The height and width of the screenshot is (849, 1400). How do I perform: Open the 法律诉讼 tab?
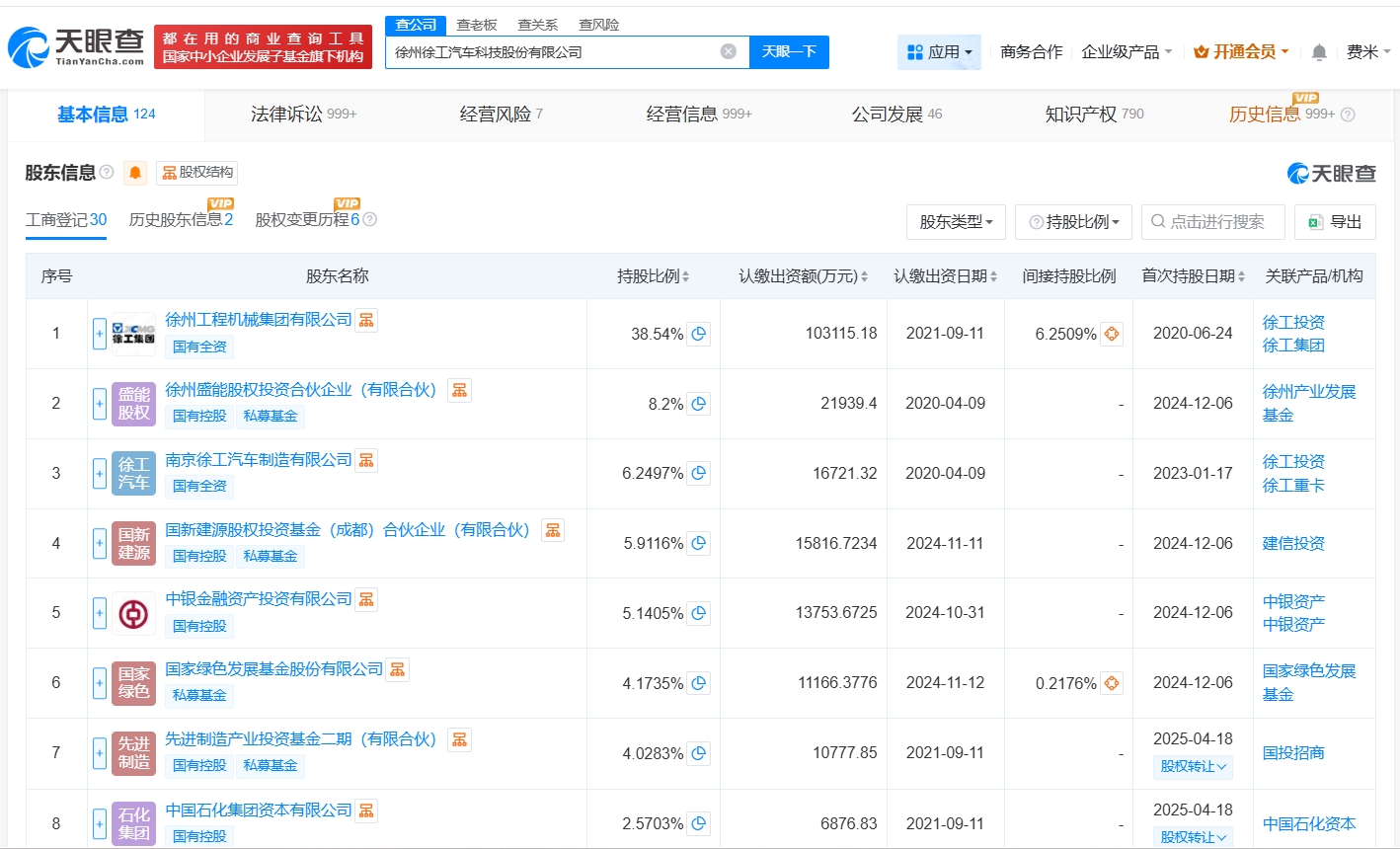303,115
